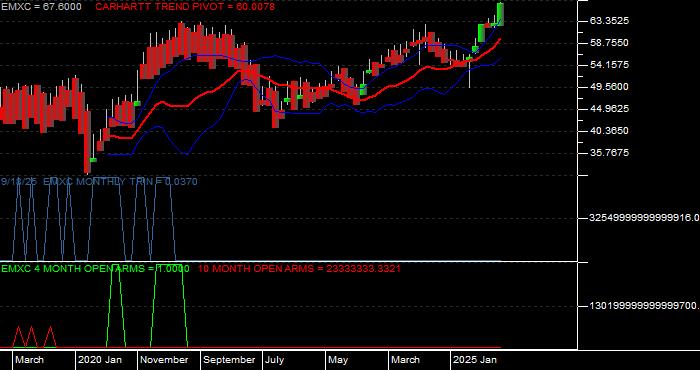Select the 35.7675 price axis value
The width and height of the screenshot is (700, 370).
tap(609, 153)
